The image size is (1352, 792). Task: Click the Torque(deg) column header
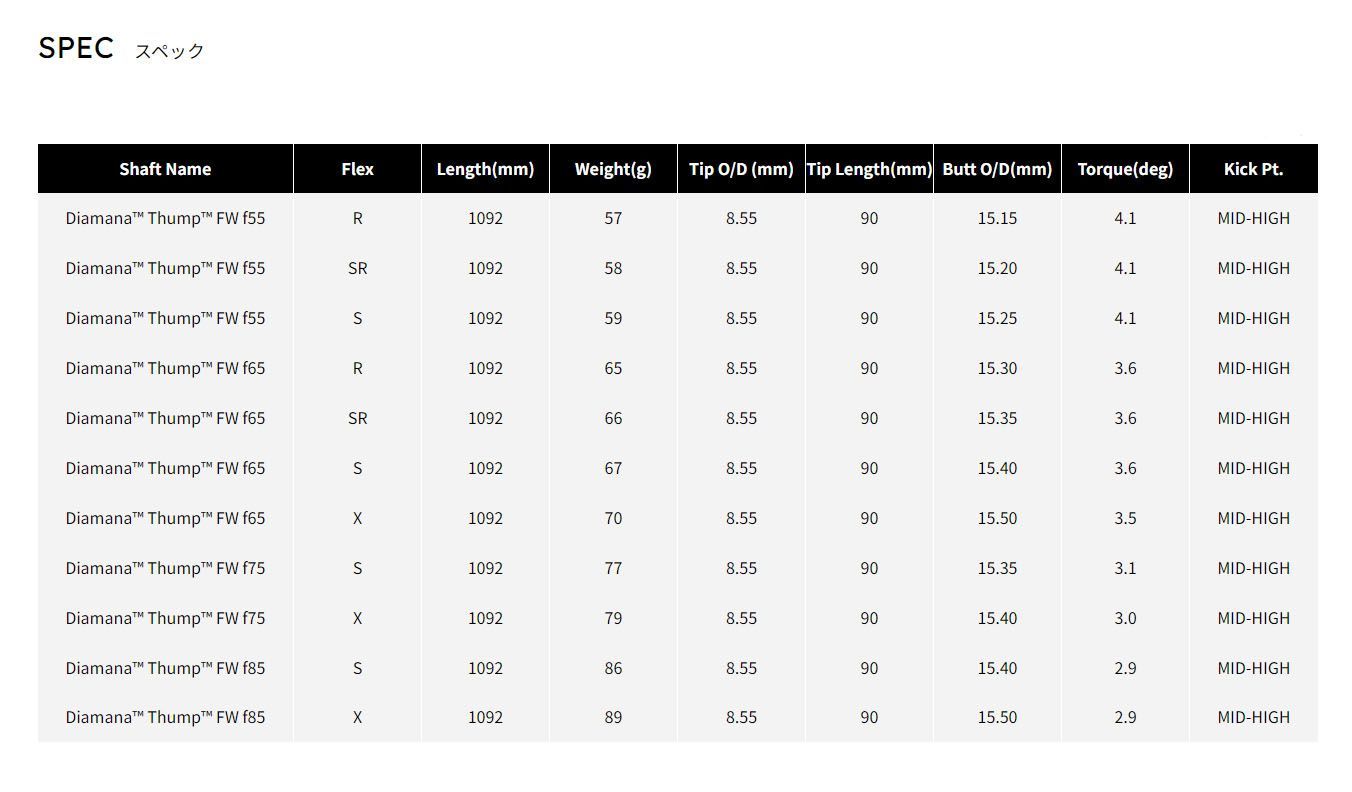pyautogui.click(x=1125, y=169)
